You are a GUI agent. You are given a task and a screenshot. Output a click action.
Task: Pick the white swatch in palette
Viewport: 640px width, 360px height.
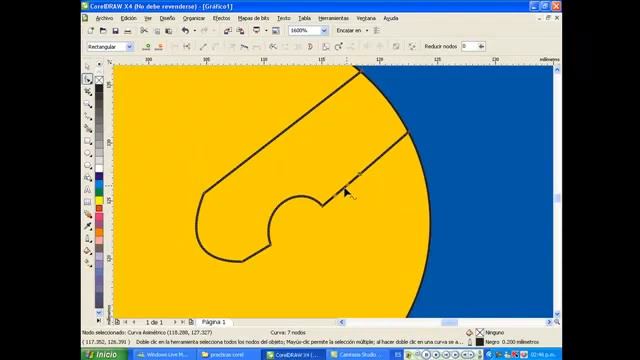pyautogui.click(x=99, y=169)
